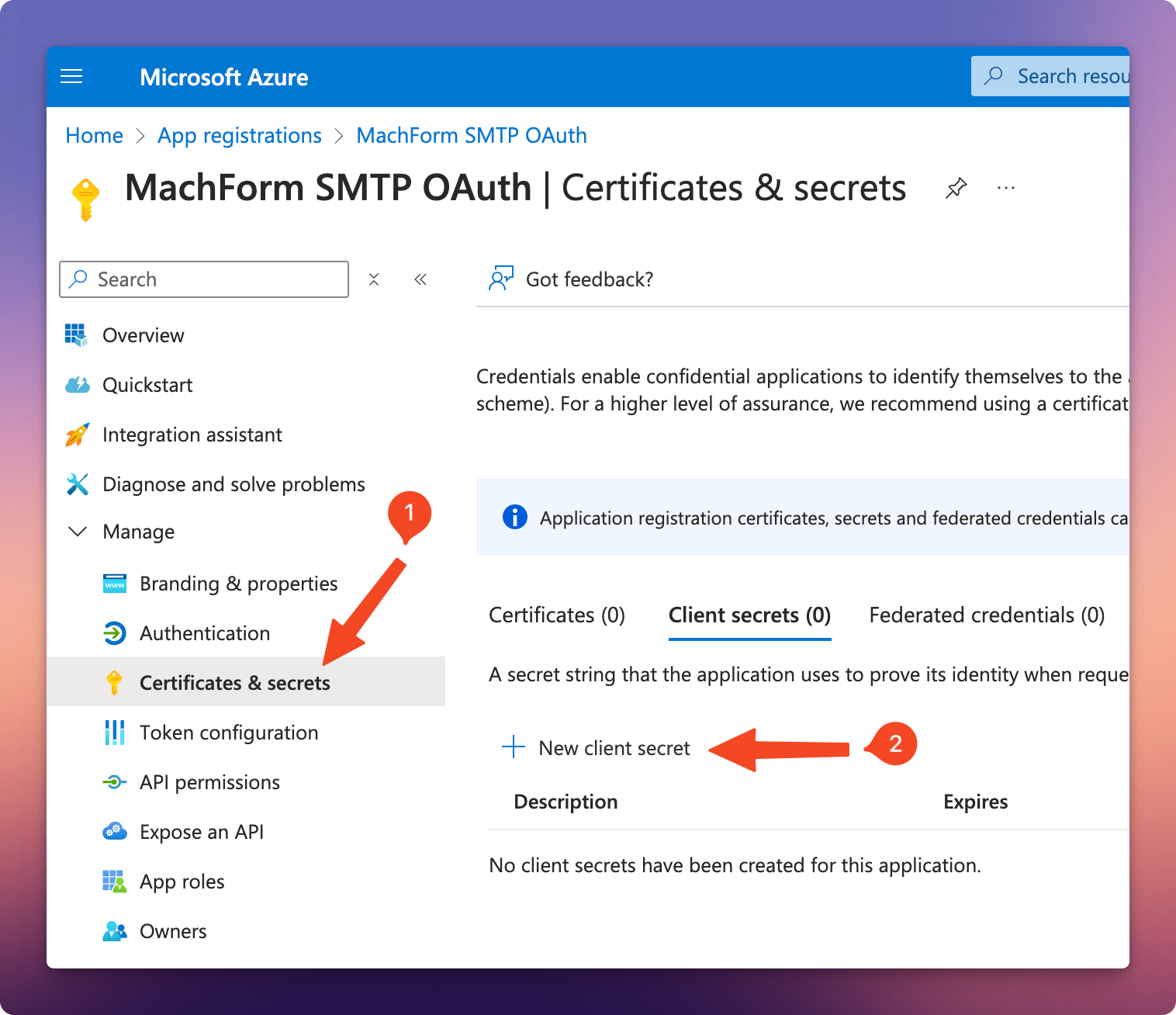Click the Got feedback? link

(x=590, y=279)
